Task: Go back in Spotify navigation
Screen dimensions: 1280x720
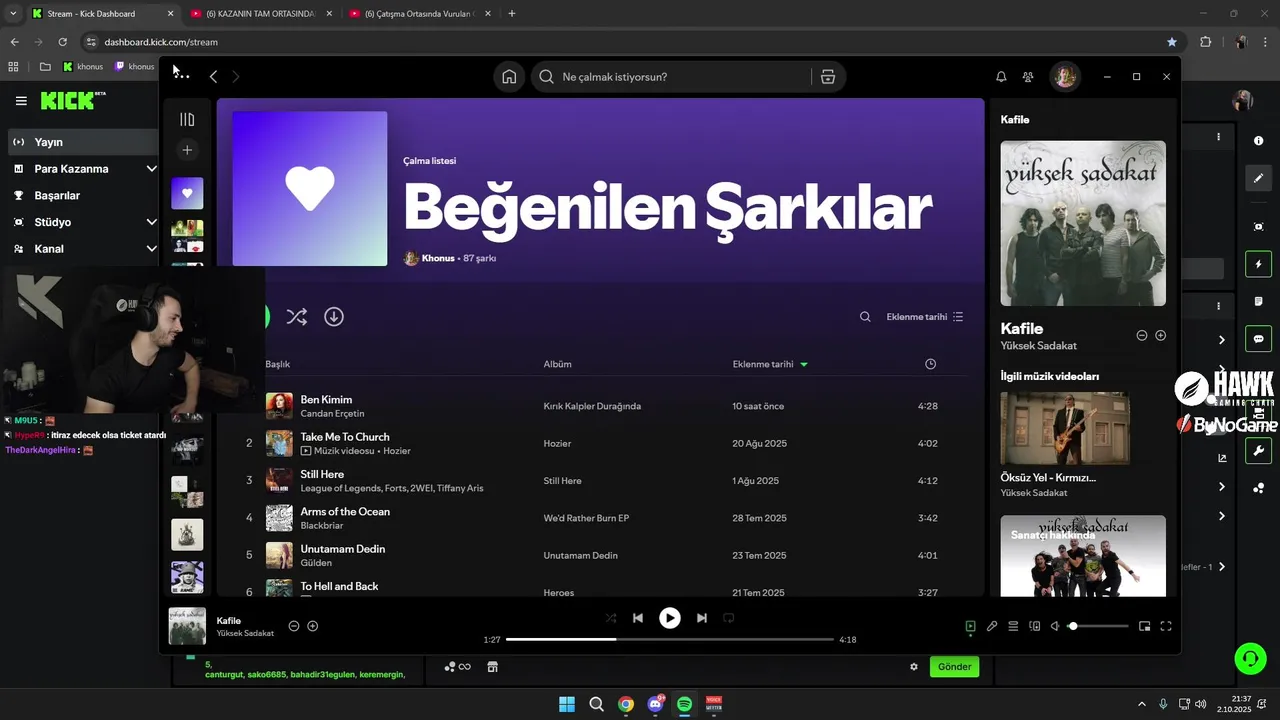Action: point(213,77)
